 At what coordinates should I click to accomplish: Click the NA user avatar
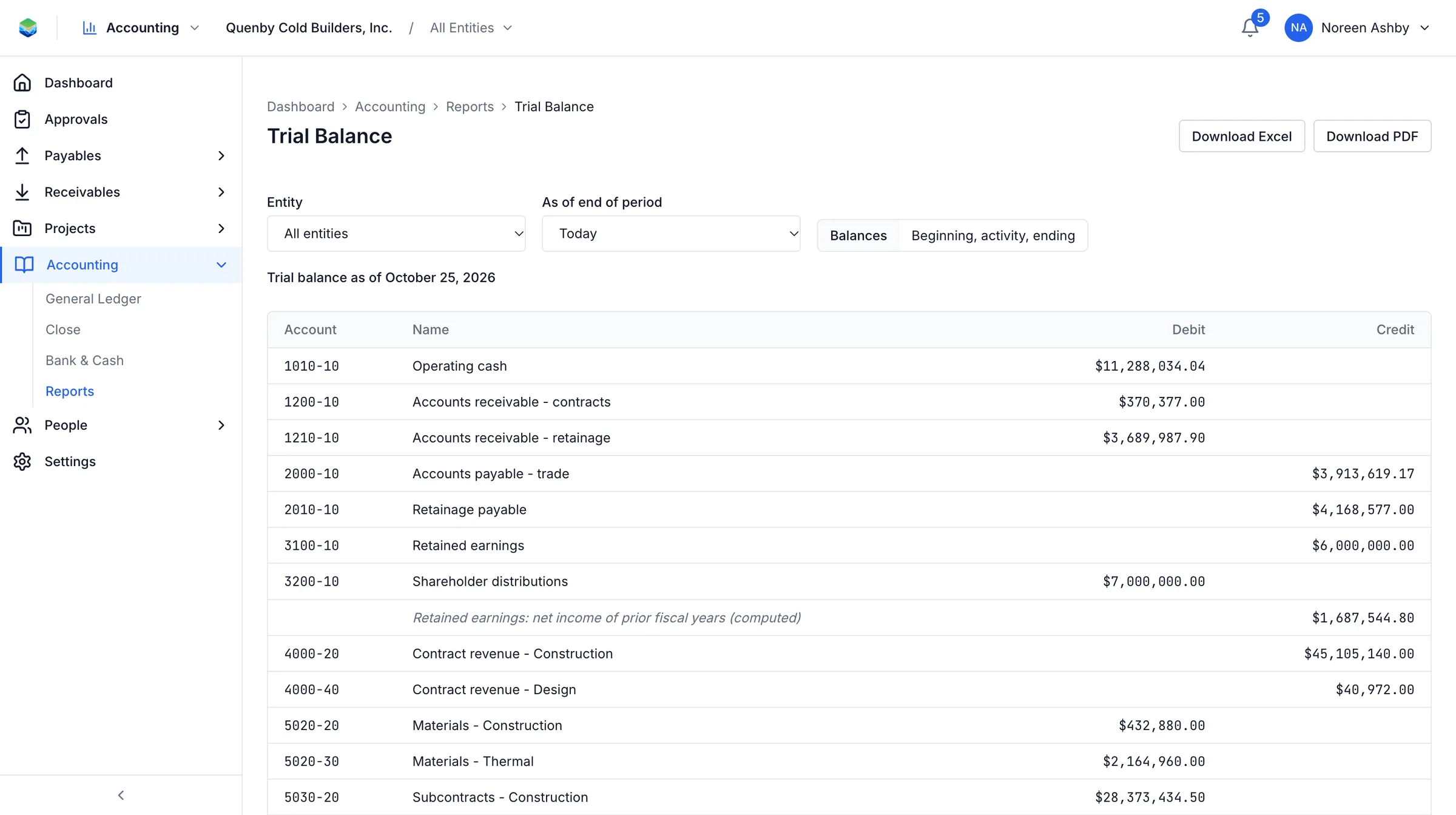pyautogui.click(x=1298, y=28)
